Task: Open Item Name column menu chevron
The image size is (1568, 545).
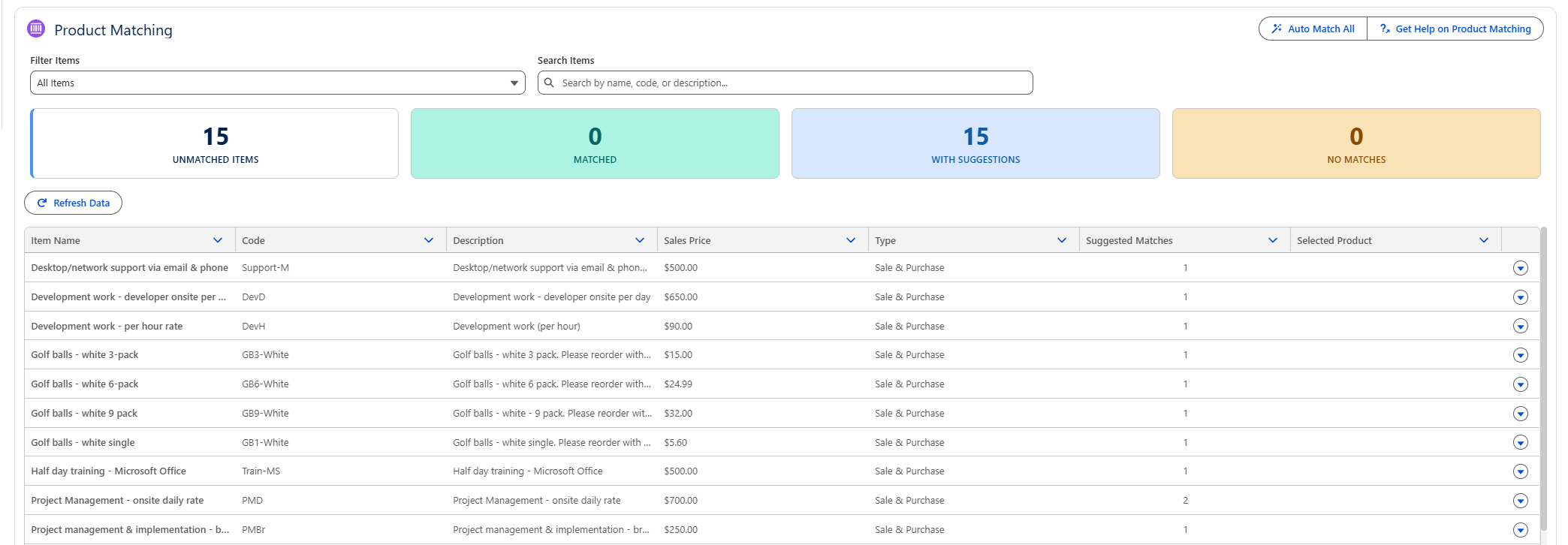Action: [x=218, y=240]
